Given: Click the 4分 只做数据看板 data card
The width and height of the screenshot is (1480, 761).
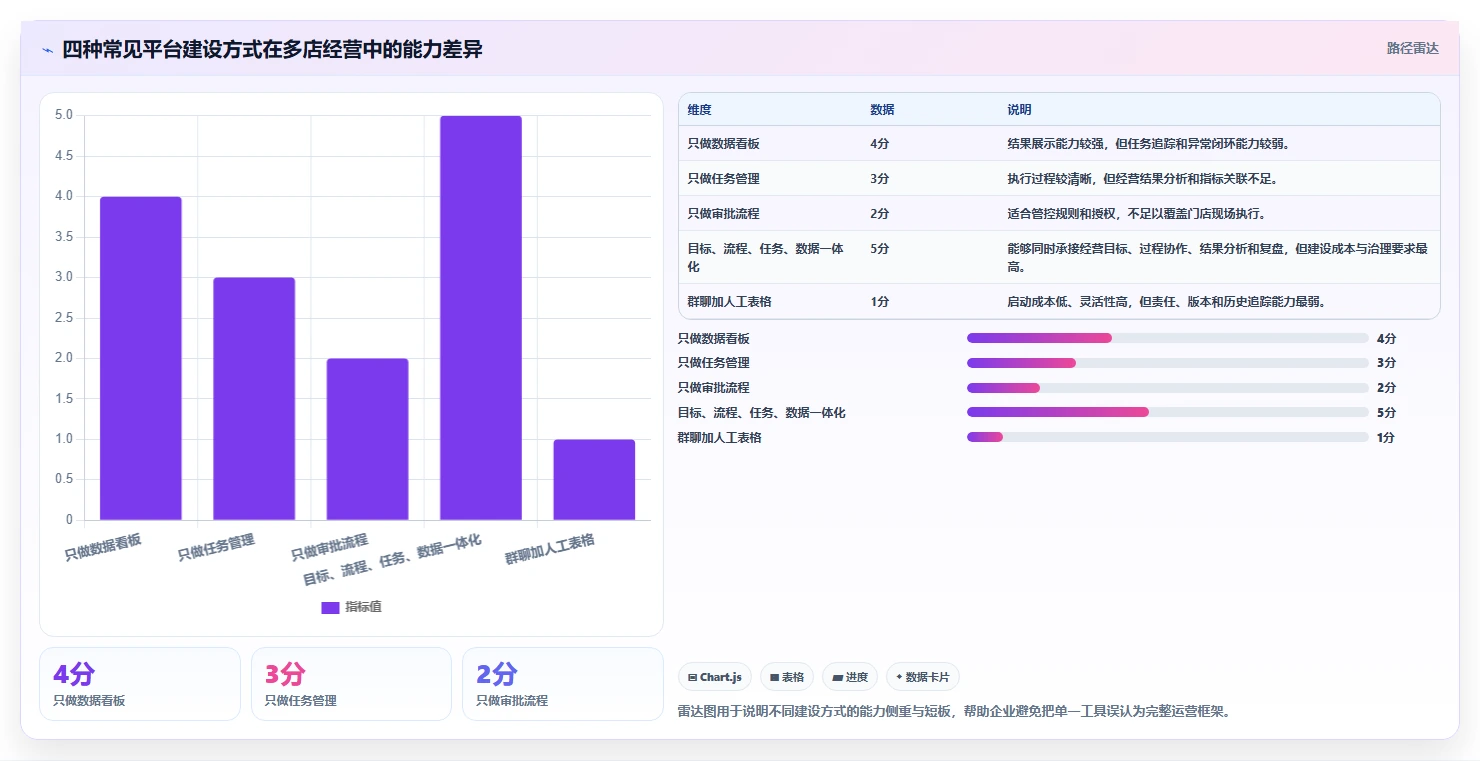Looking at the screenshot, I should [x=140, y=684].
